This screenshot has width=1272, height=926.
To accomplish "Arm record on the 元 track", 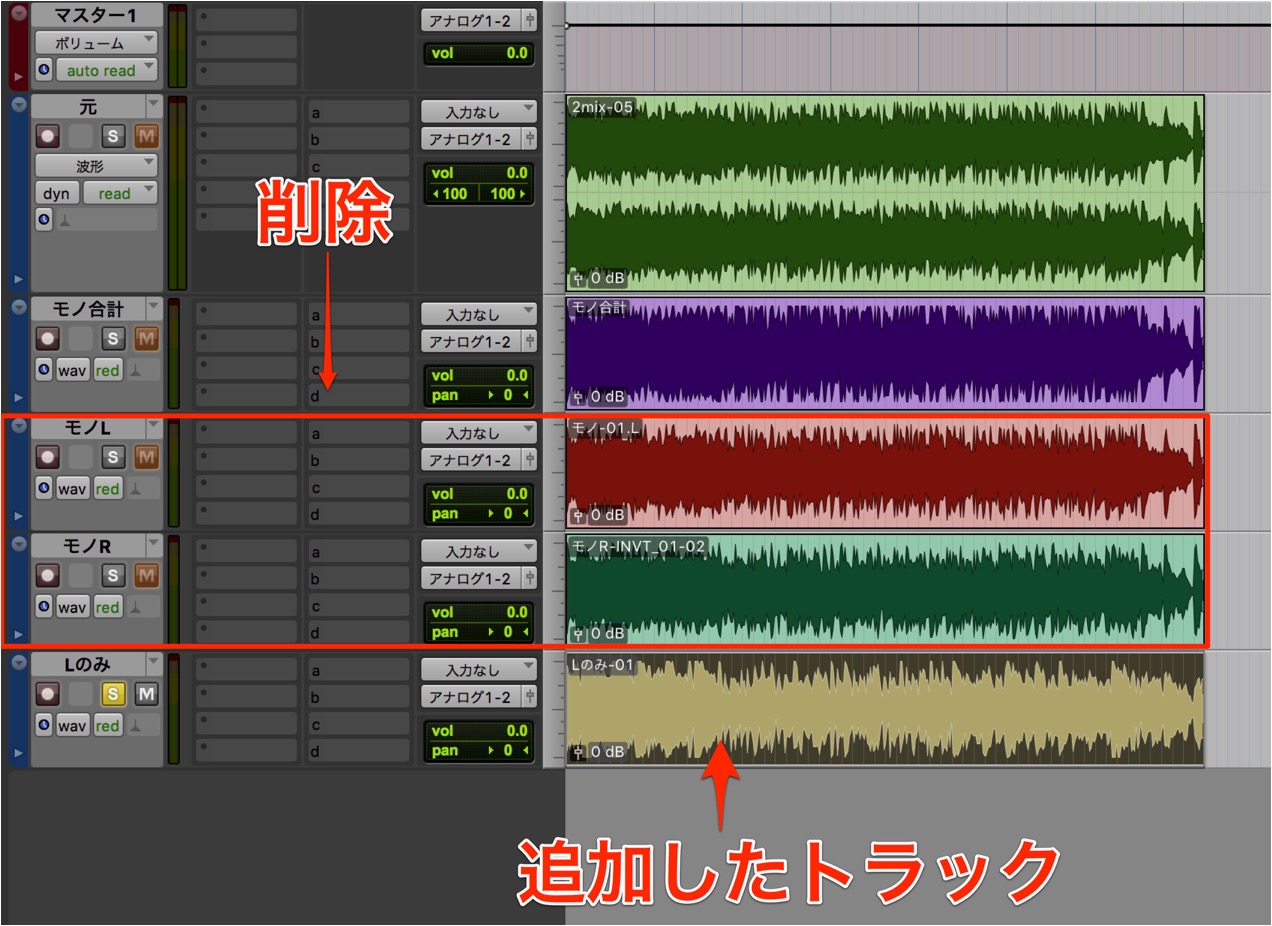I will click(47, 136).
